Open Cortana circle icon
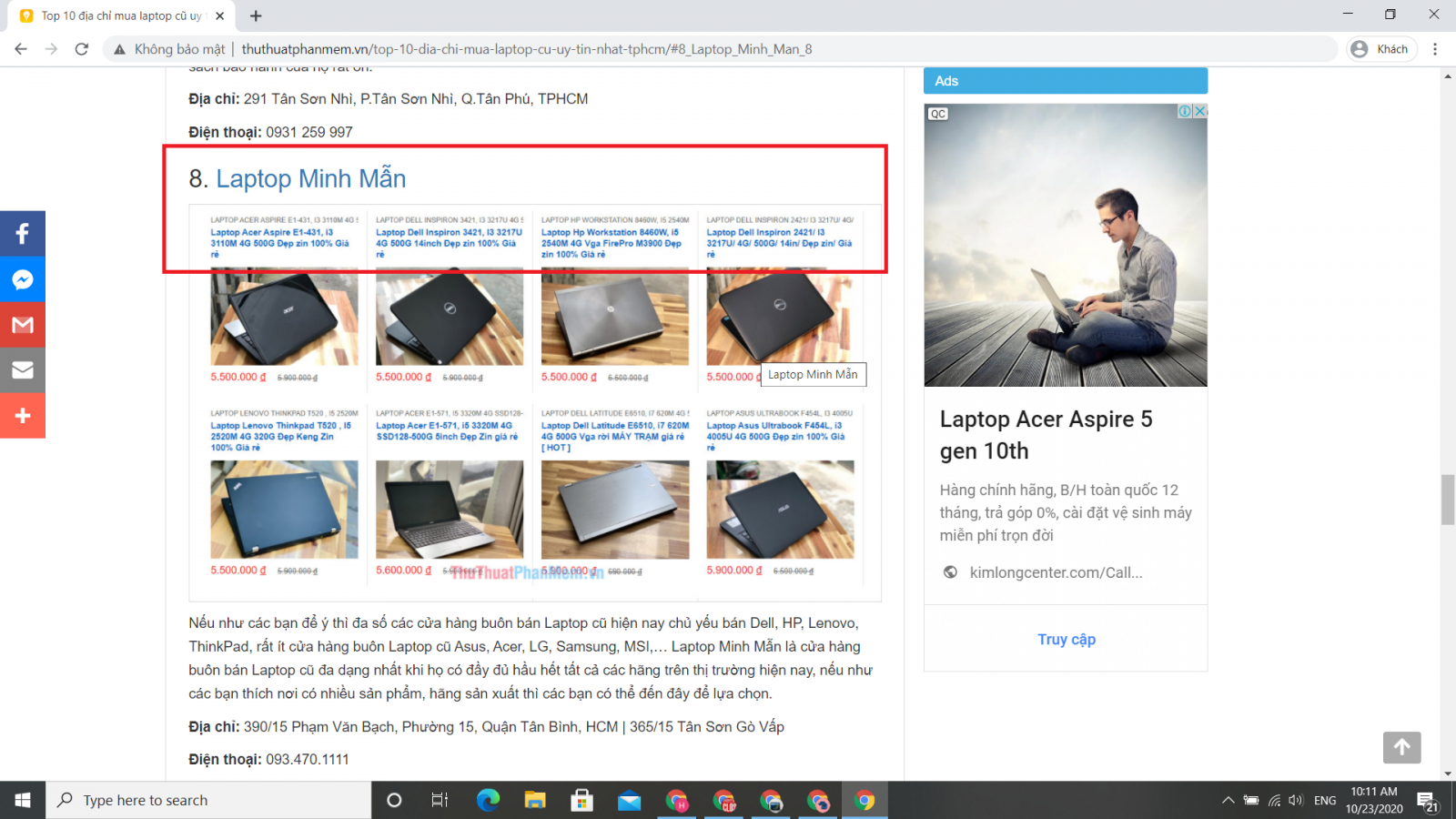Image resolution: width=1456 pixels, height=819 pixels. (394, 800)
